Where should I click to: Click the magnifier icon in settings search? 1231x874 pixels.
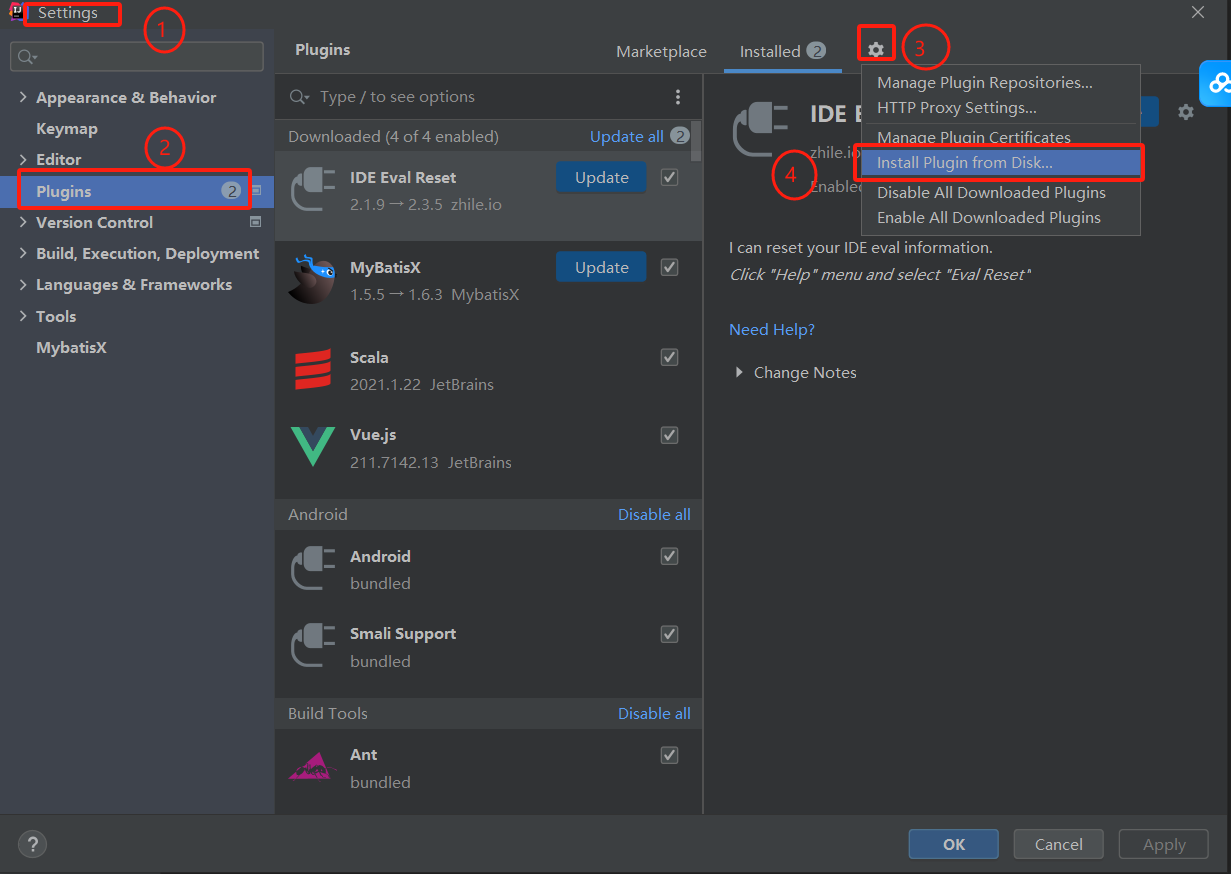pyautogui.click(x=25, y=57)
